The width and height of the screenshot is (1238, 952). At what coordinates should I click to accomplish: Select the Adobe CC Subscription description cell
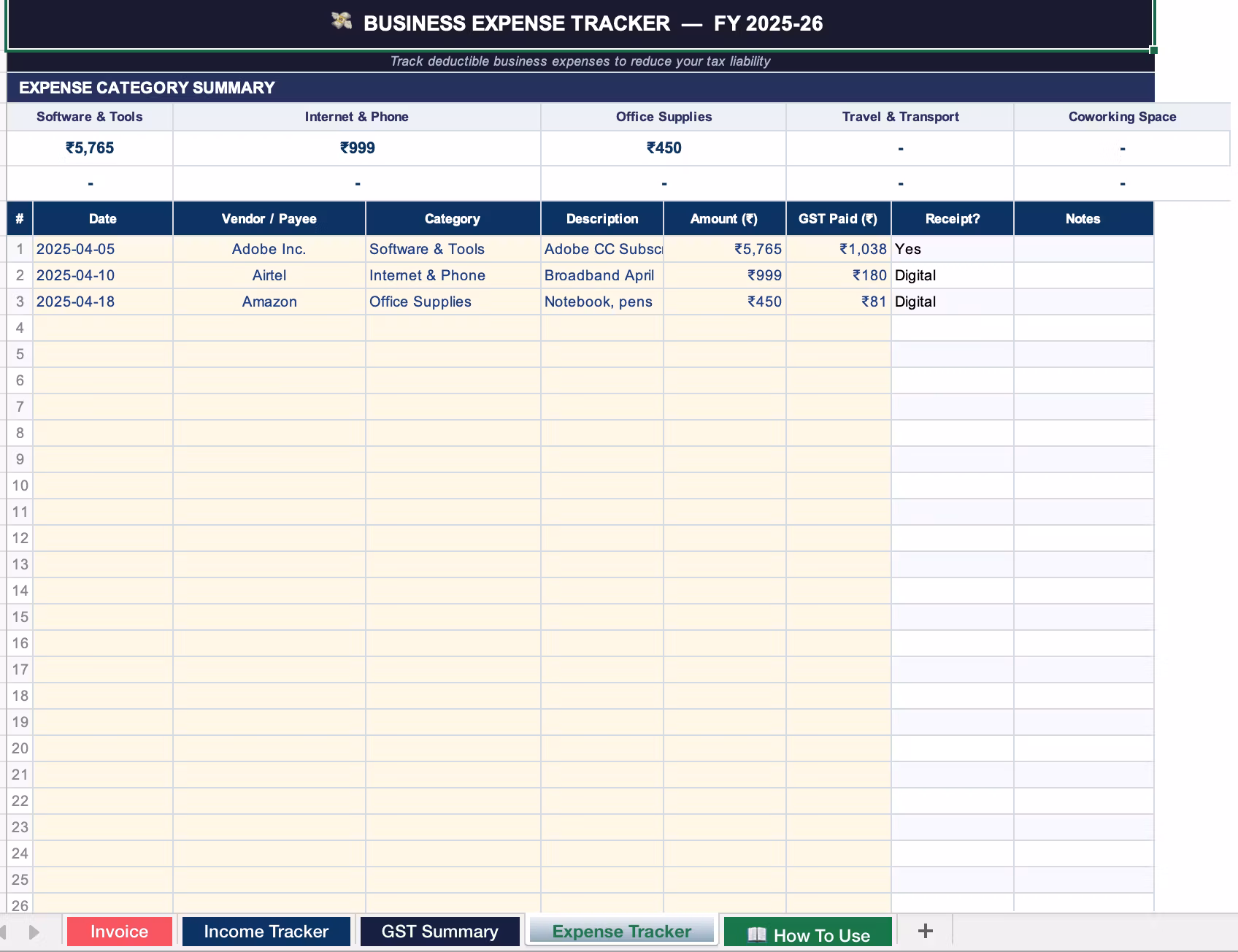[x=602, y=249]
